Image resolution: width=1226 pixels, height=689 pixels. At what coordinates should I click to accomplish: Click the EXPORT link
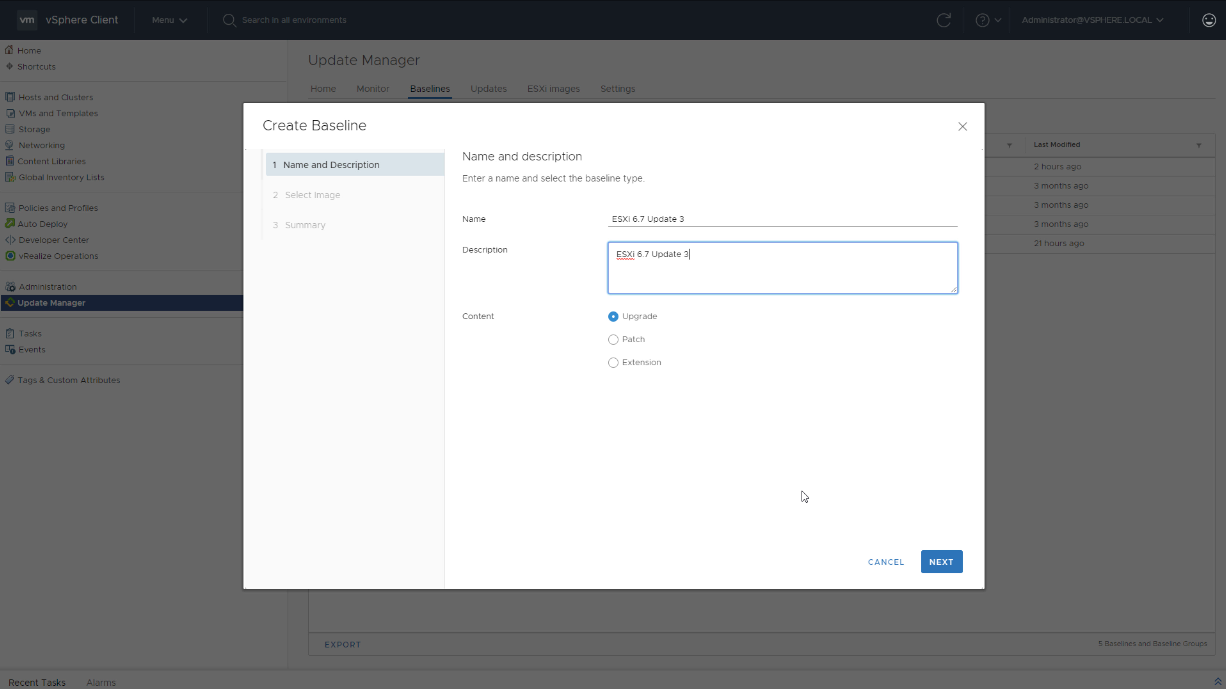(342, 645)
